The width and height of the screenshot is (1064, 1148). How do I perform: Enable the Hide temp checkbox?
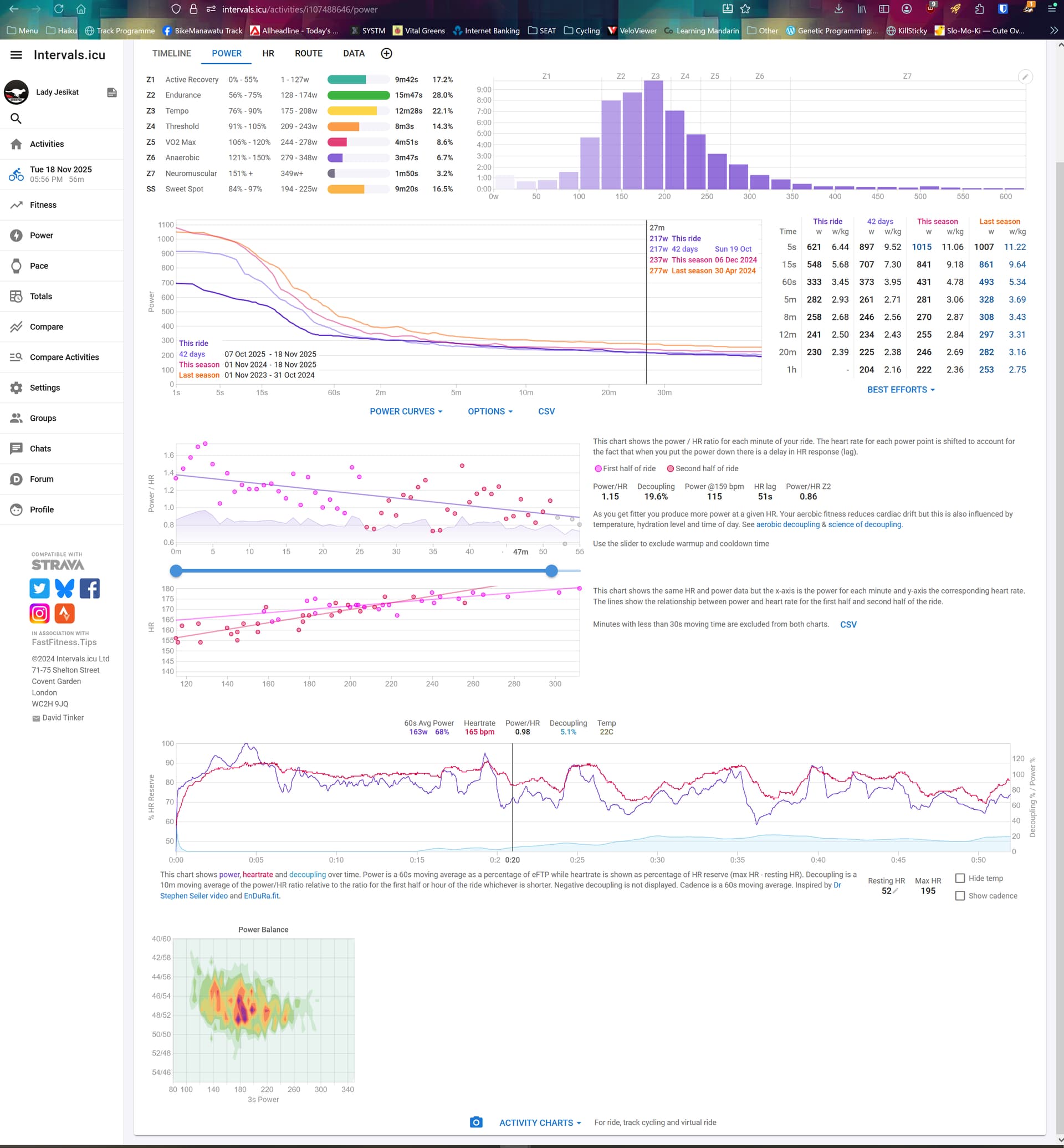click(960, 879)
